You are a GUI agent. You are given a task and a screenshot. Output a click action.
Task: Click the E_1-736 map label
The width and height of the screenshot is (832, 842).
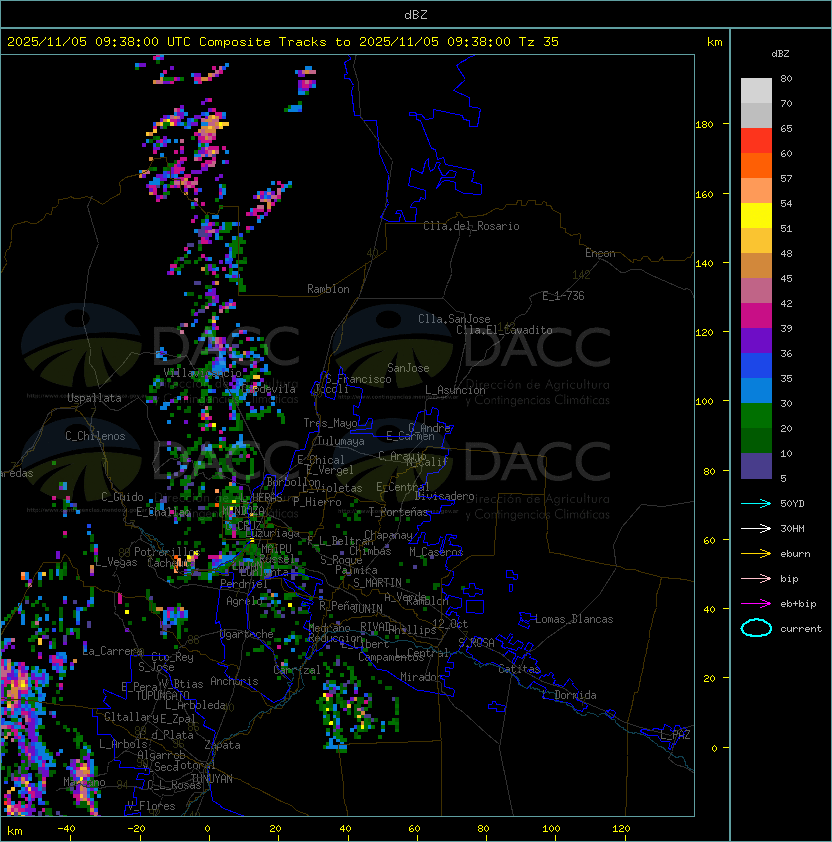click(563, 296)
